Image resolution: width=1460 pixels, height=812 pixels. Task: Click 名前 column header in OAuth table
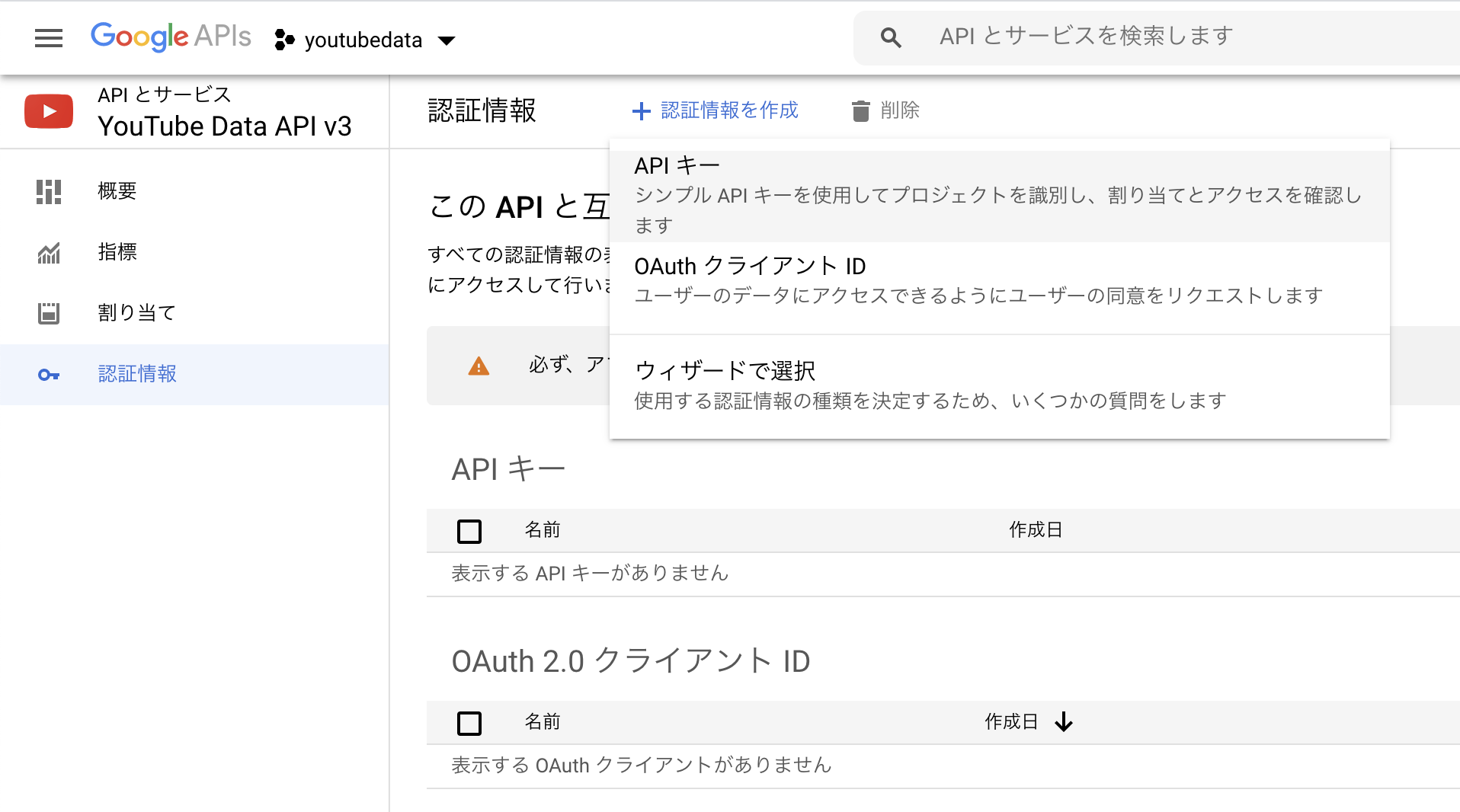[x=543, y=722]
